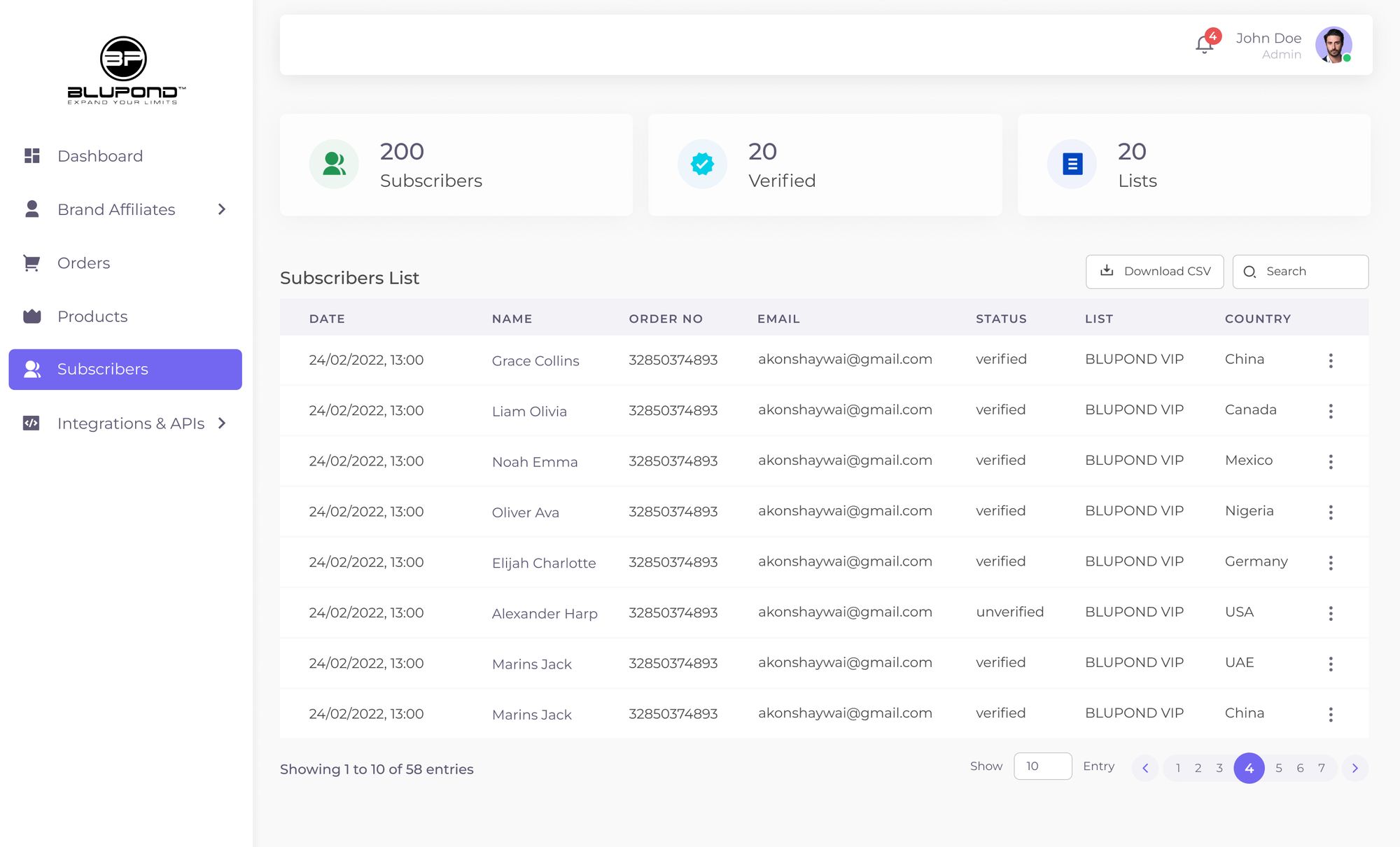Open three-dot menu for Alexander Harp row
The height and width of the screenshot is (847, 1400).
click(1330, 613)
